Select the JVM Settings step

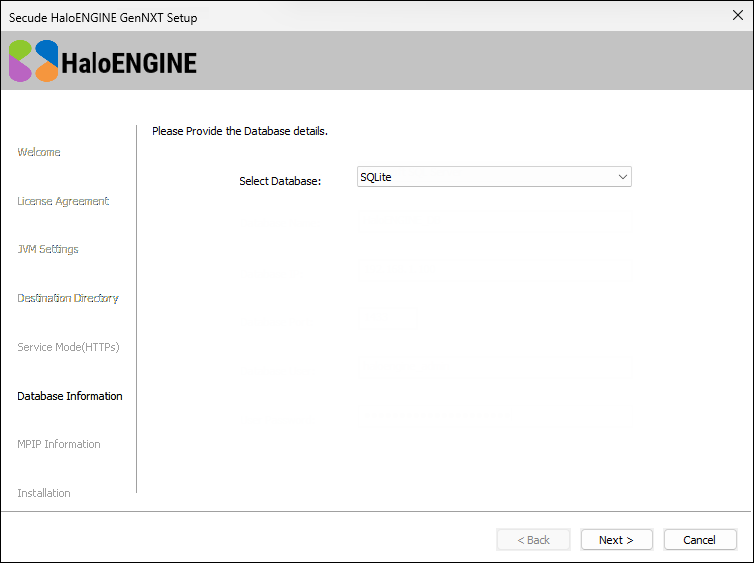[x=48, y=249]
